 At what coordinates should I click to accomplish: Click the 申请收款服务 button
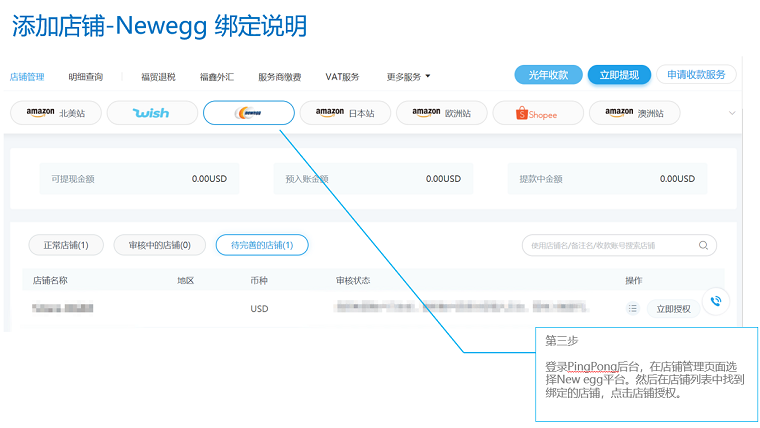point(696,75)
